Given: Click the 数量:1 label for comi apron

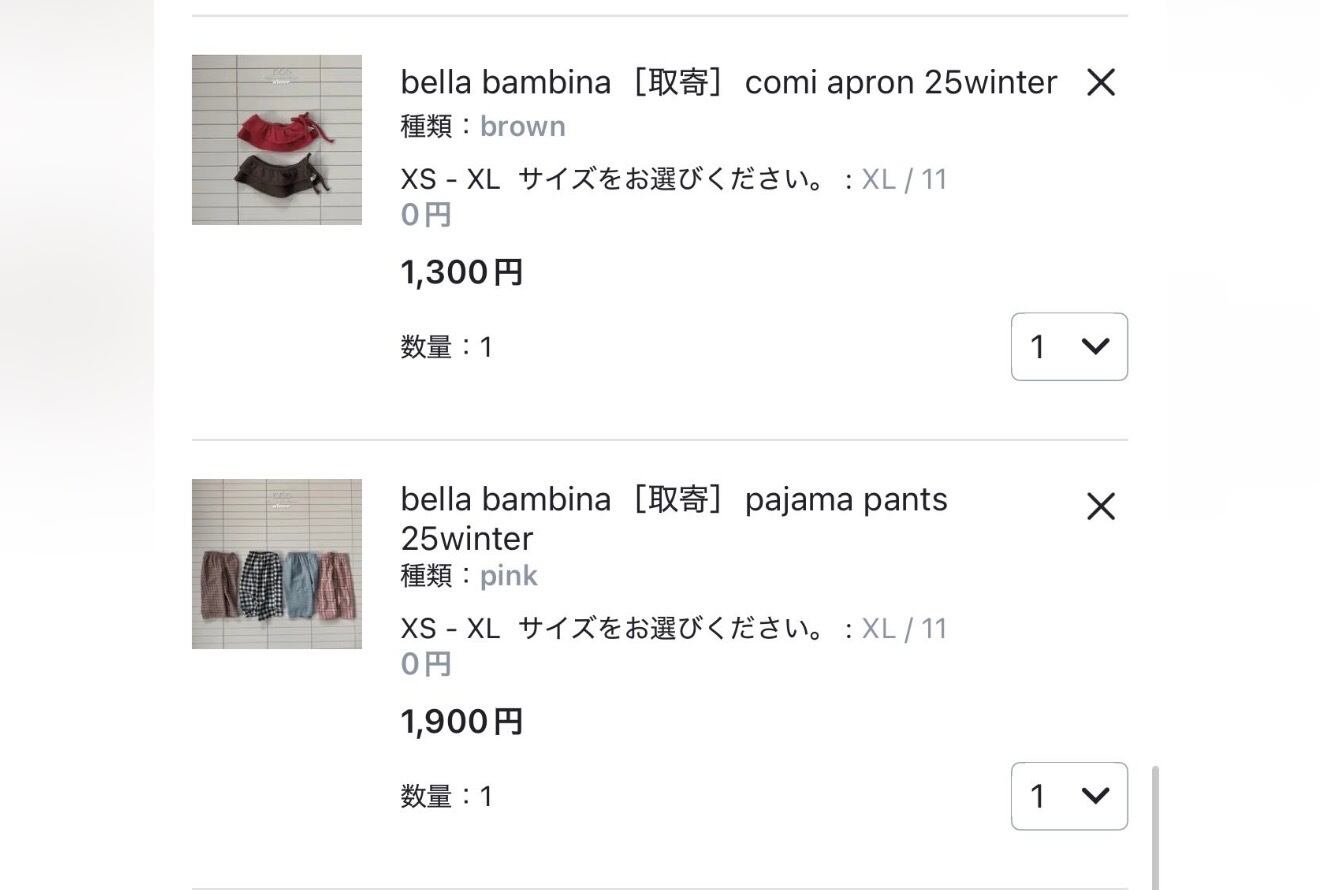Looking at the screenshot, I should 447,347.
